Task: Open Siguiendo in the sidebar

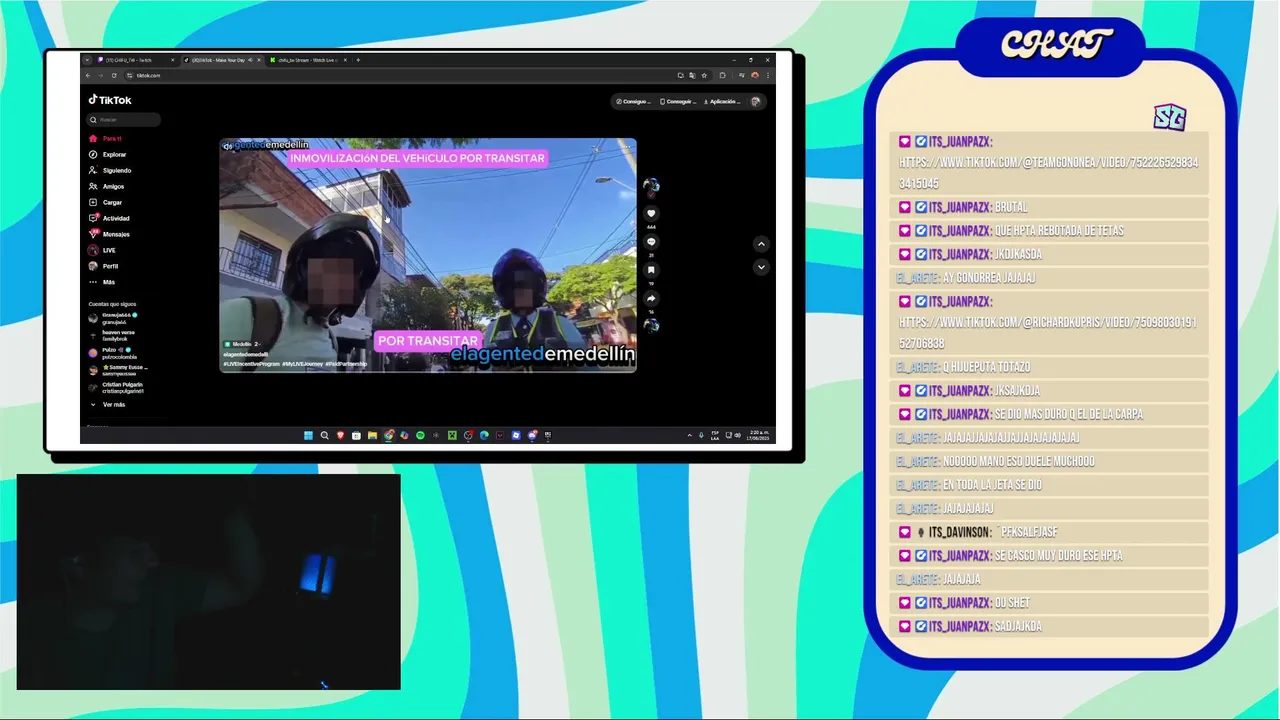Action: (109, 171)
